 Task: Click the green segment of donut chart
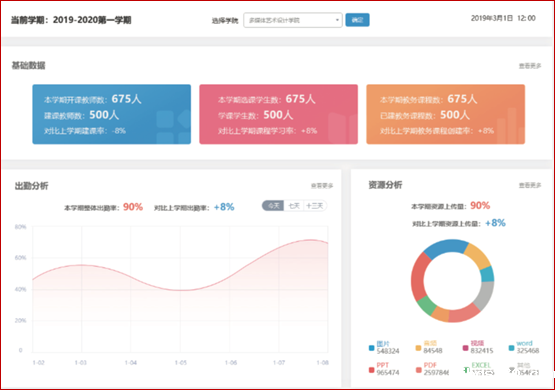pyautogui.click(x=427, y=305)
